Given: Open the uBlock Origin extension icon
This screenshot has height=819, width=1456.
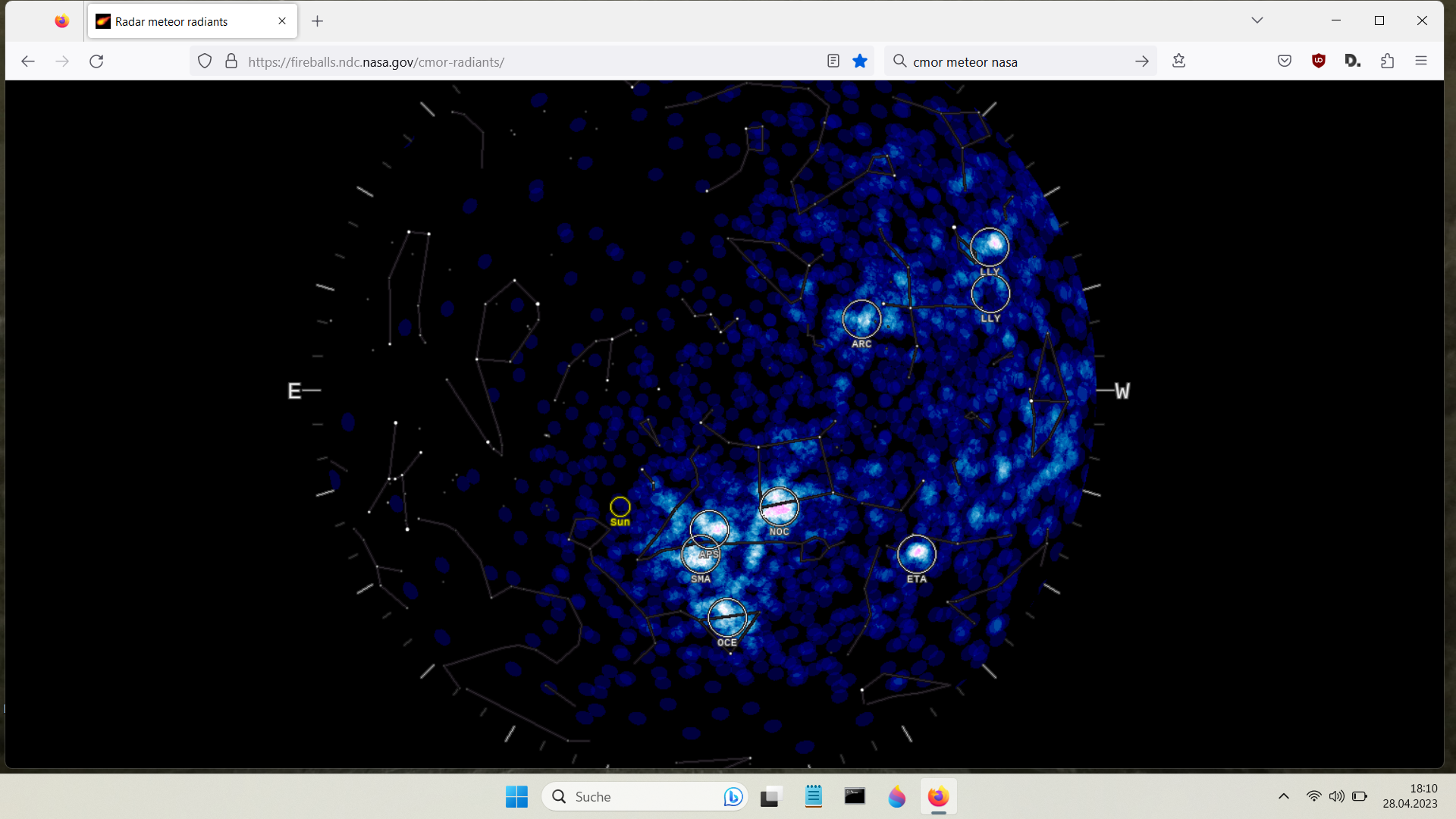Looking at the screenshot, I should click(x=1319, y=61).
